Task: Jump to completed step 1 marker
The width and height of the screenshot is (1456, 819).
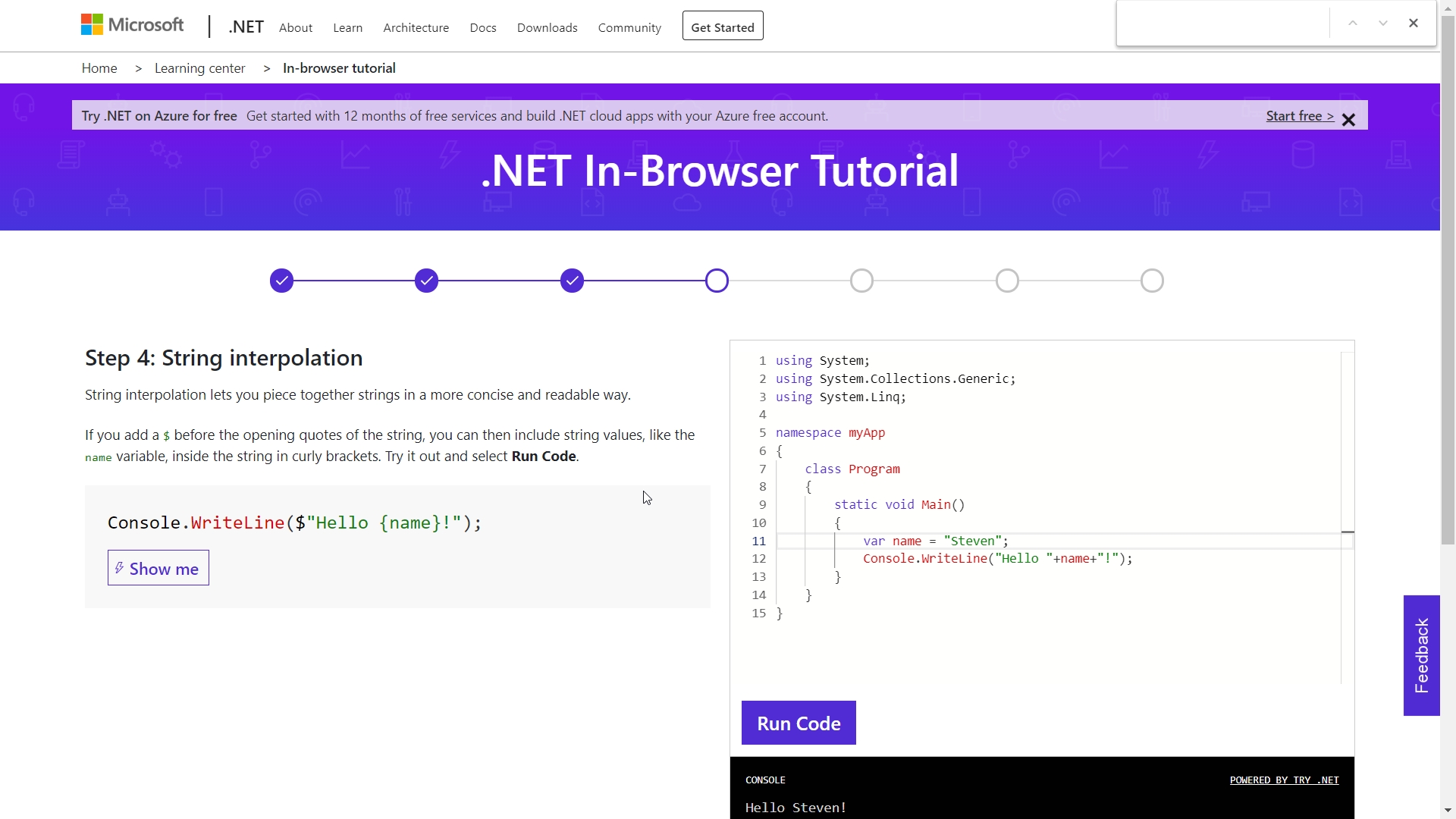Action: (281, 281)
